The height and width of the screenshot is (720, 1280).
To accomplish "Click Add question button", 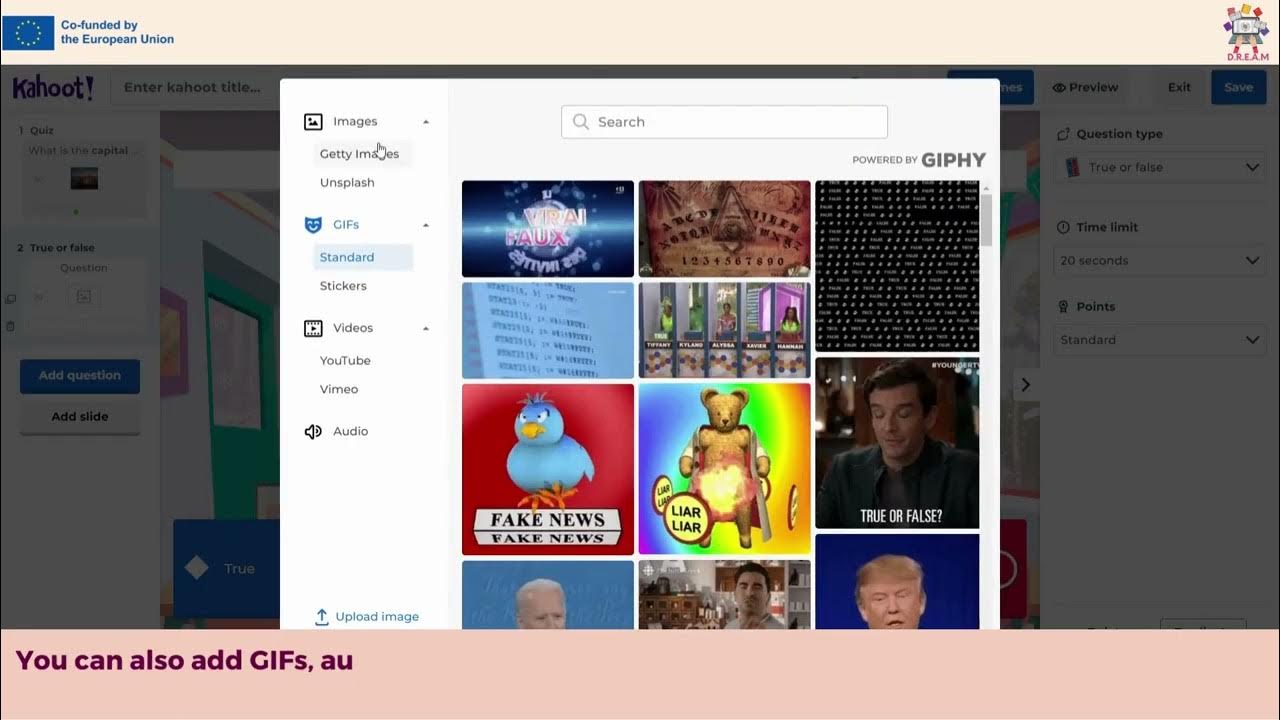I will tap(80, 376).
